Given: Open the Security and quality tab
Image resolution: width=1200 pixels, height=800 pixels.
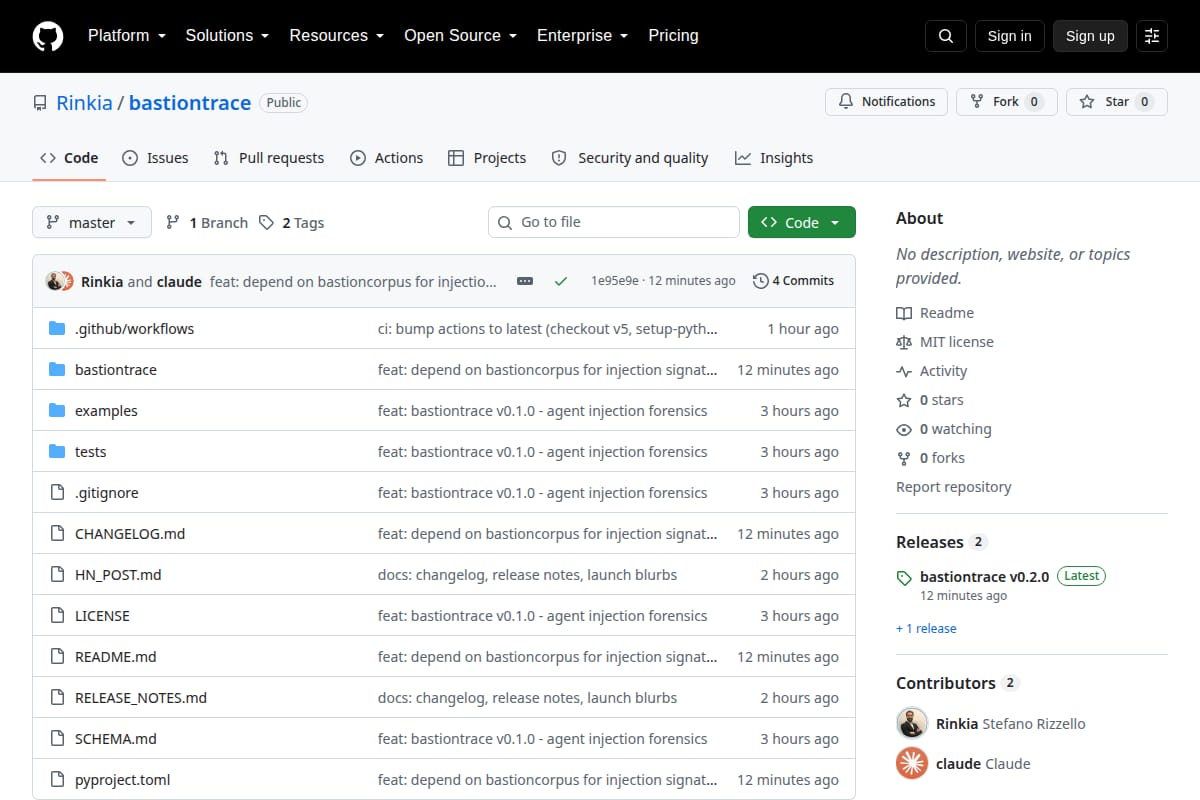Looking at the screenshot, I should coord(630,158).
